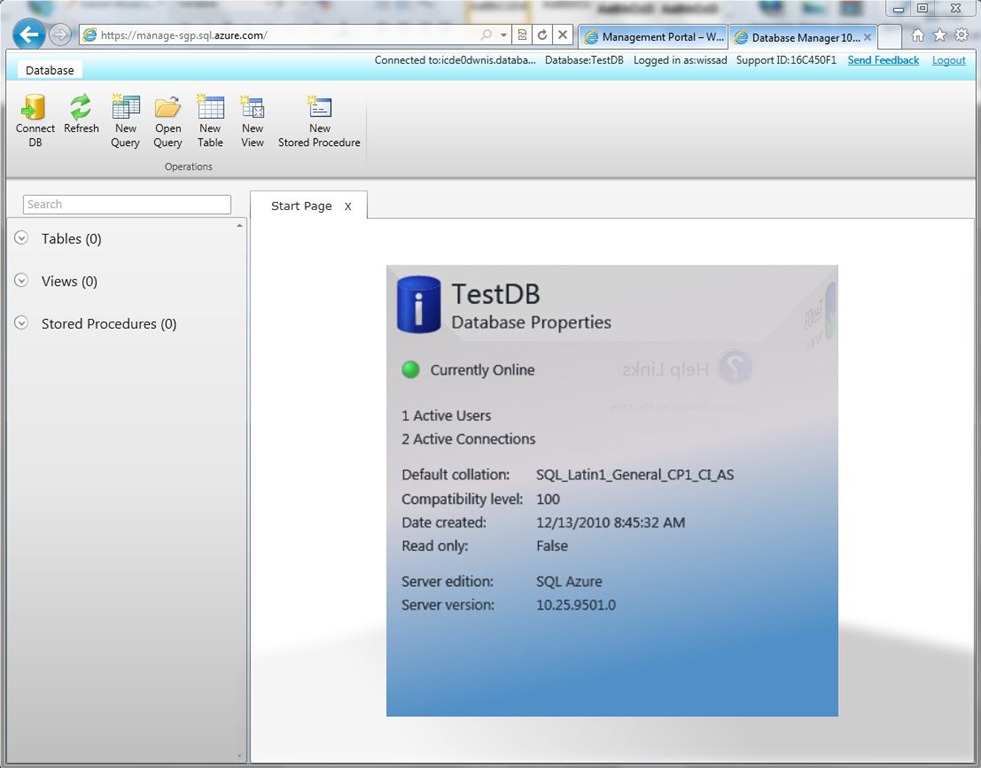This screenshot has height=768, width=981.
Task: Click the faded Help Links question icon
Action: (x=736, y=368)
